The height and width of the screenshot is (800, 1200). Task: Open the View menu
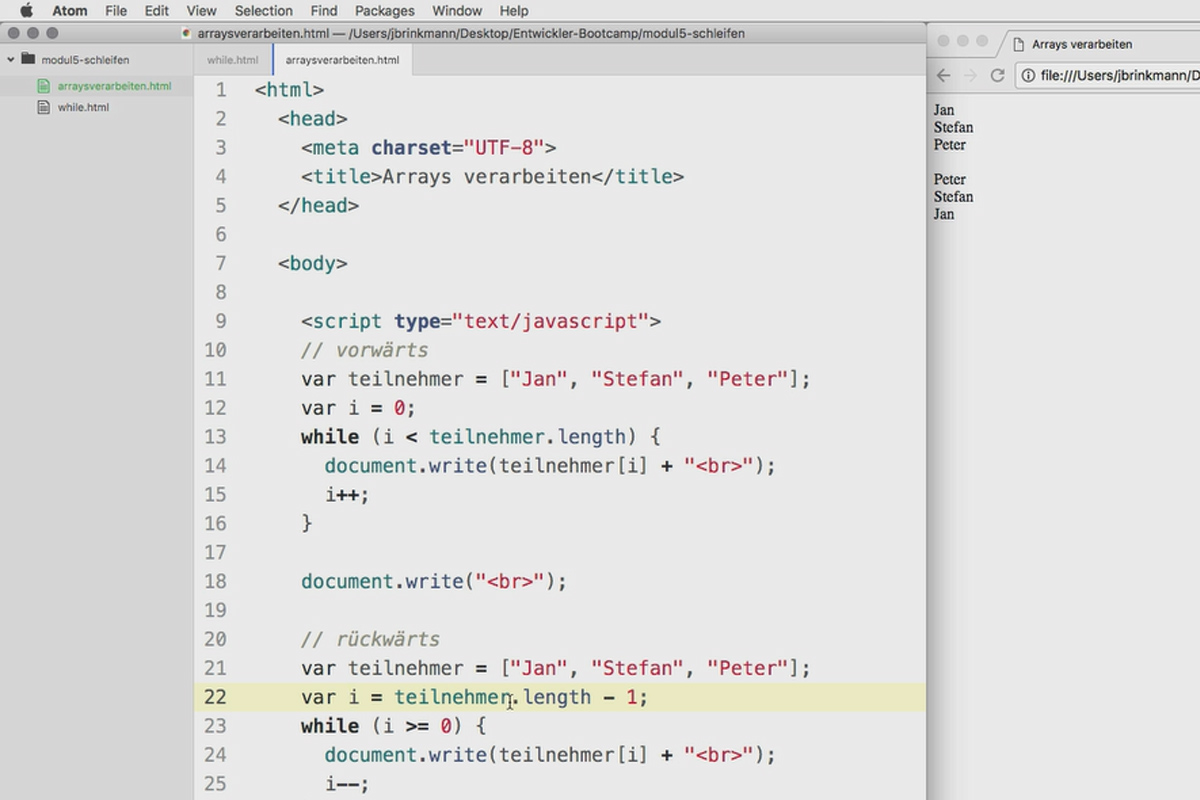click(201, 10)
